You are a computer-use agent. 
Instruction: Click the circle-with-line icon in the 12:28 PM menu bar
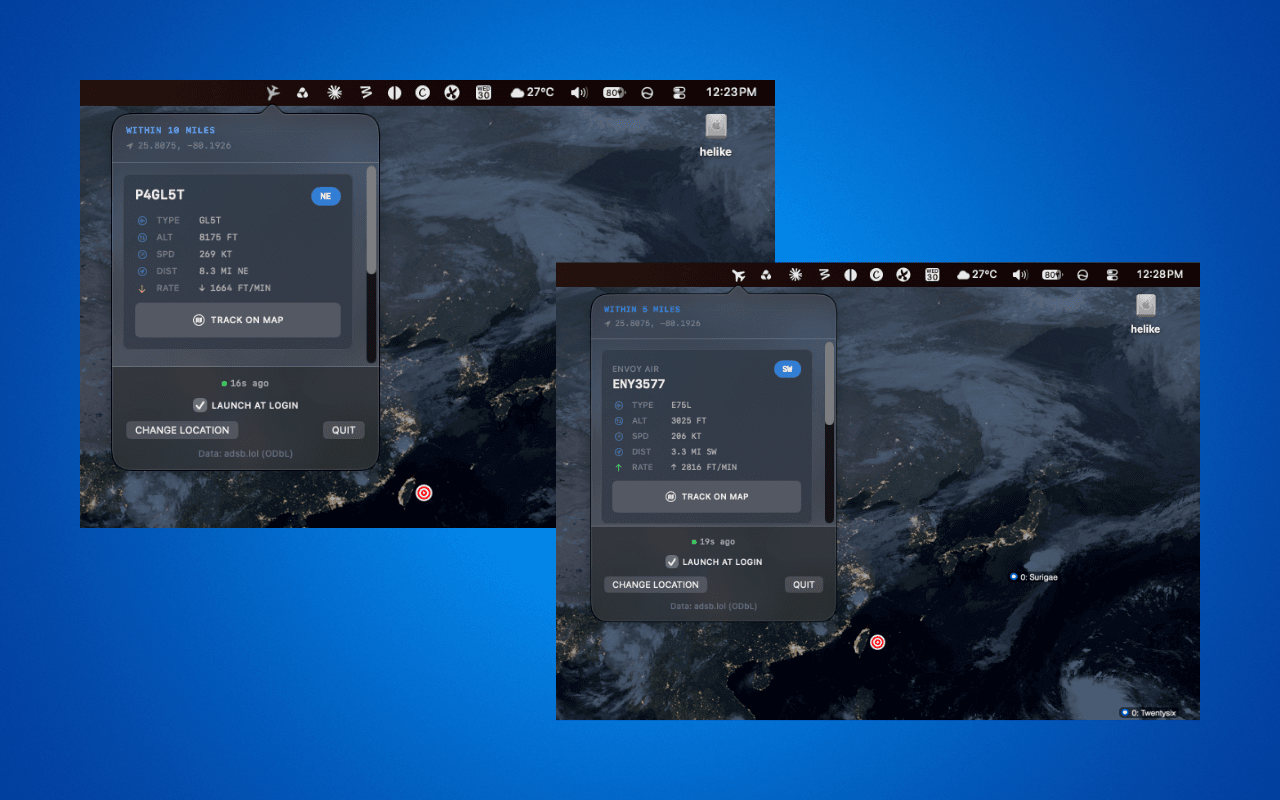click(1082, 275)
